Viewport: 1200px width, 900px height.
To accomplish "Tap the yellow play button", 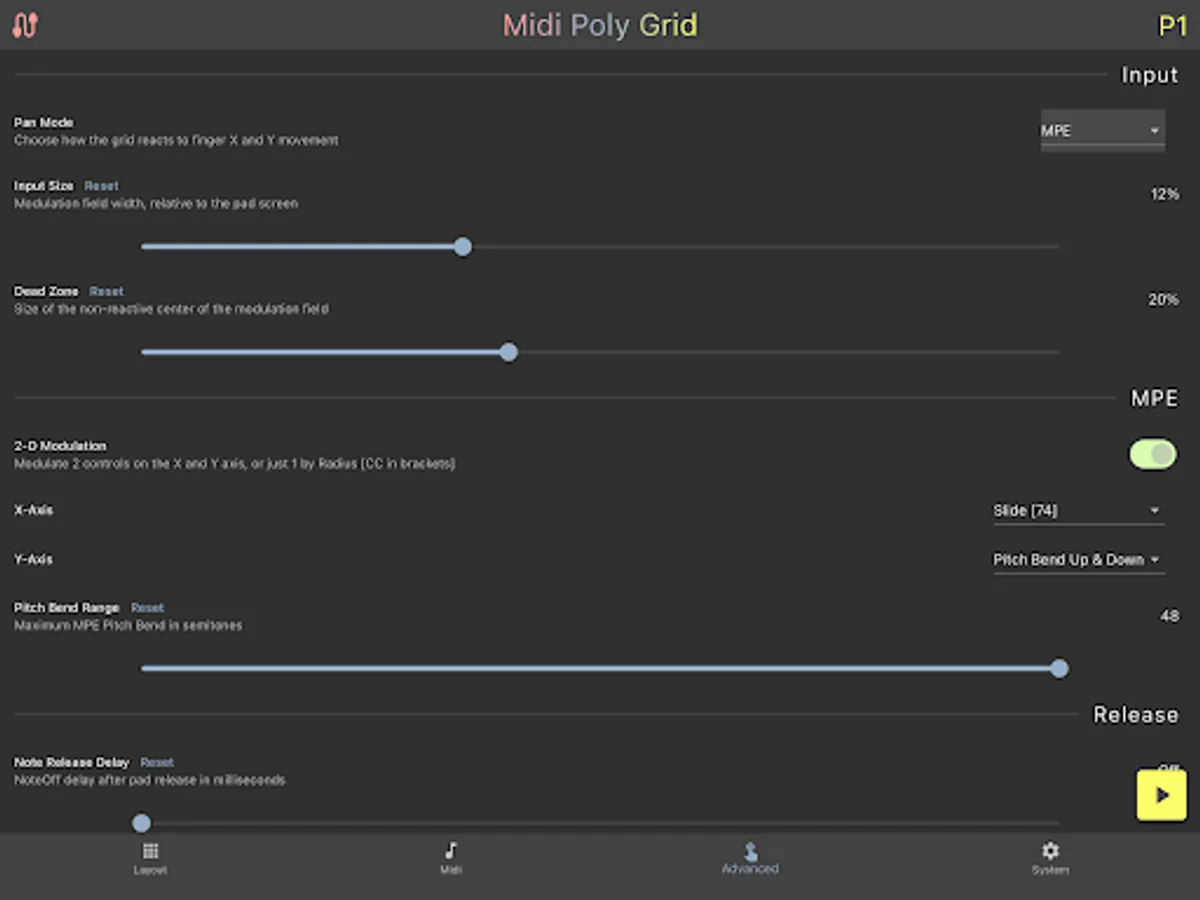I will [x=1161, y=795].
